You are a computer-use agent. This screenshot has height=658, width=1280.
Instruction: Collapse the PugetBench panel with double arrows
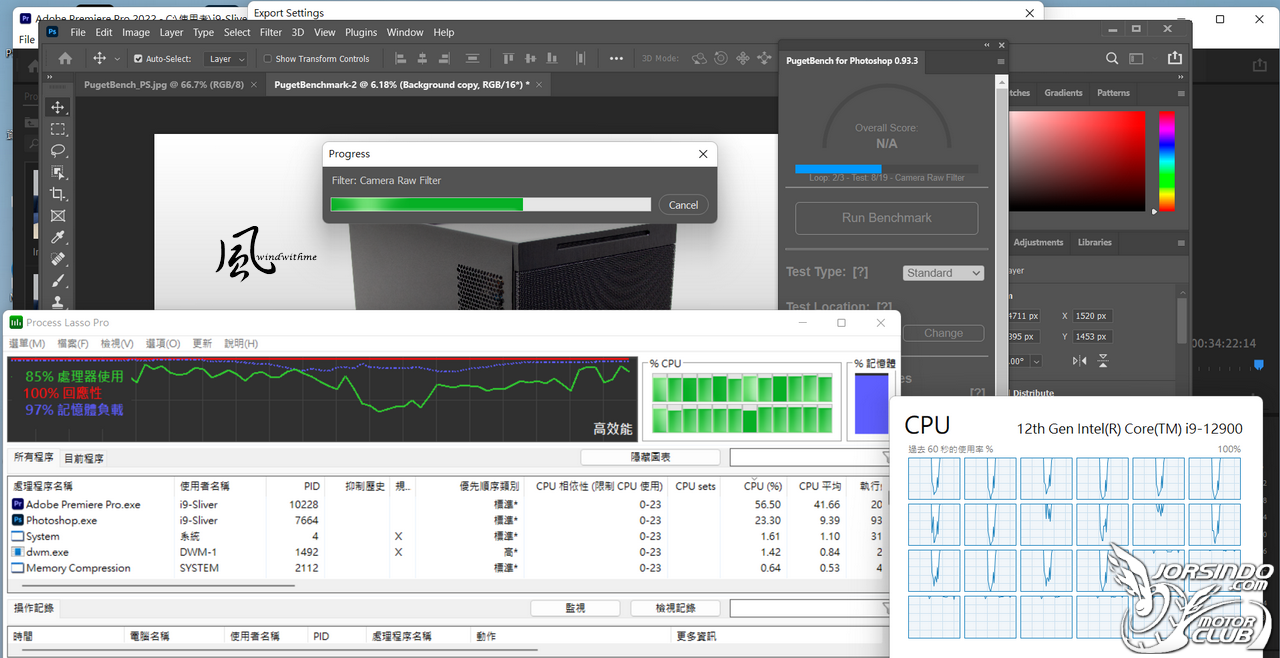tap(987, 45)
